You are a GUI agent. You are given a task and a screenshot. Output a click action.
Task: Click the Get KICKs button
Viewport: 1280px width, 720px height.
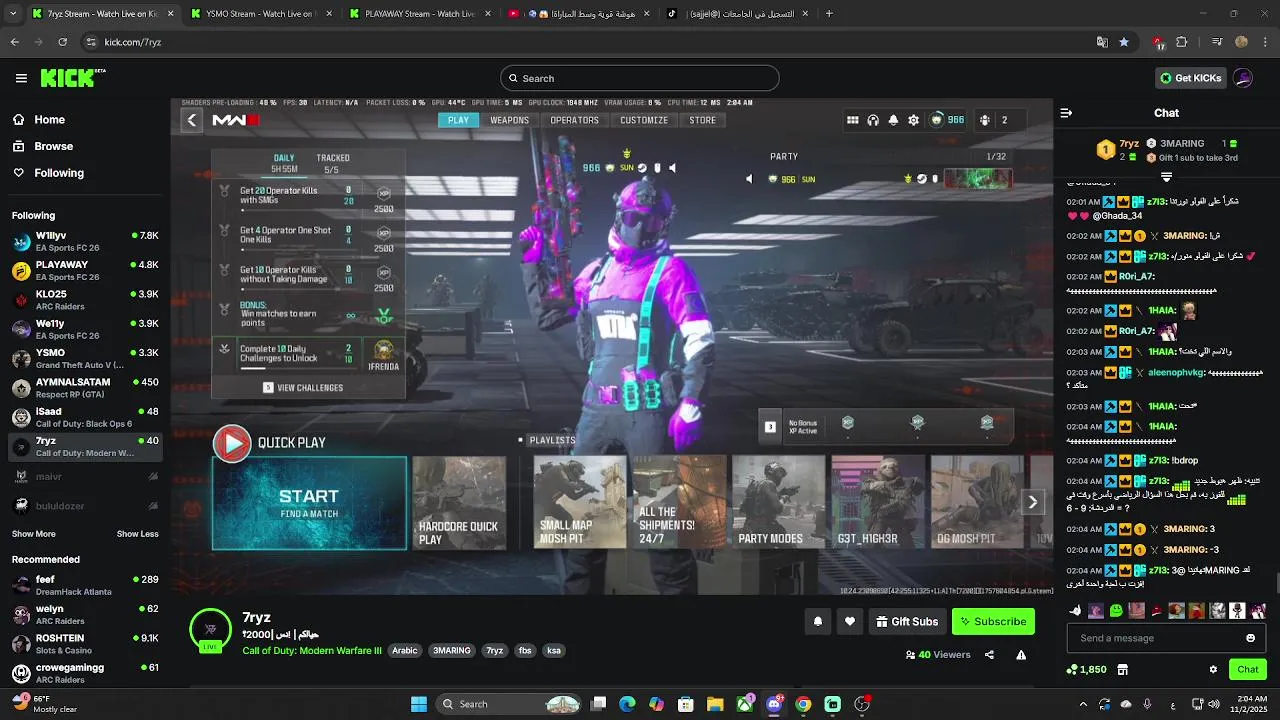[x=1190, y=78]
